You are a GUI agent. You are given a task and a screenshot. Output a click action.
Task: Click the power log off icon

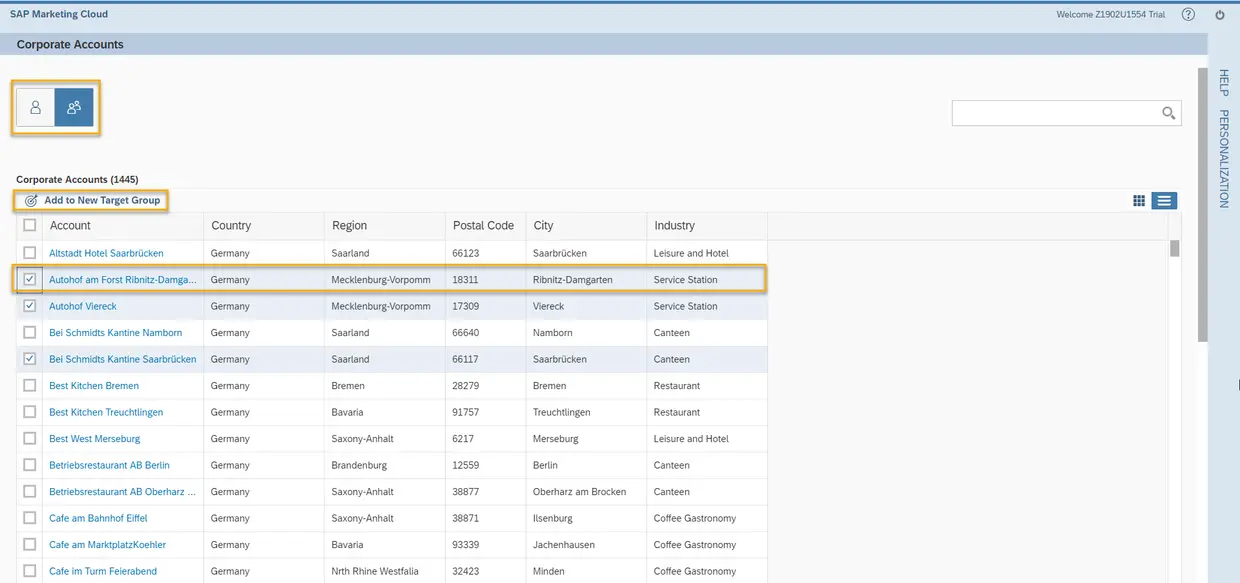tap(1220, 15)
